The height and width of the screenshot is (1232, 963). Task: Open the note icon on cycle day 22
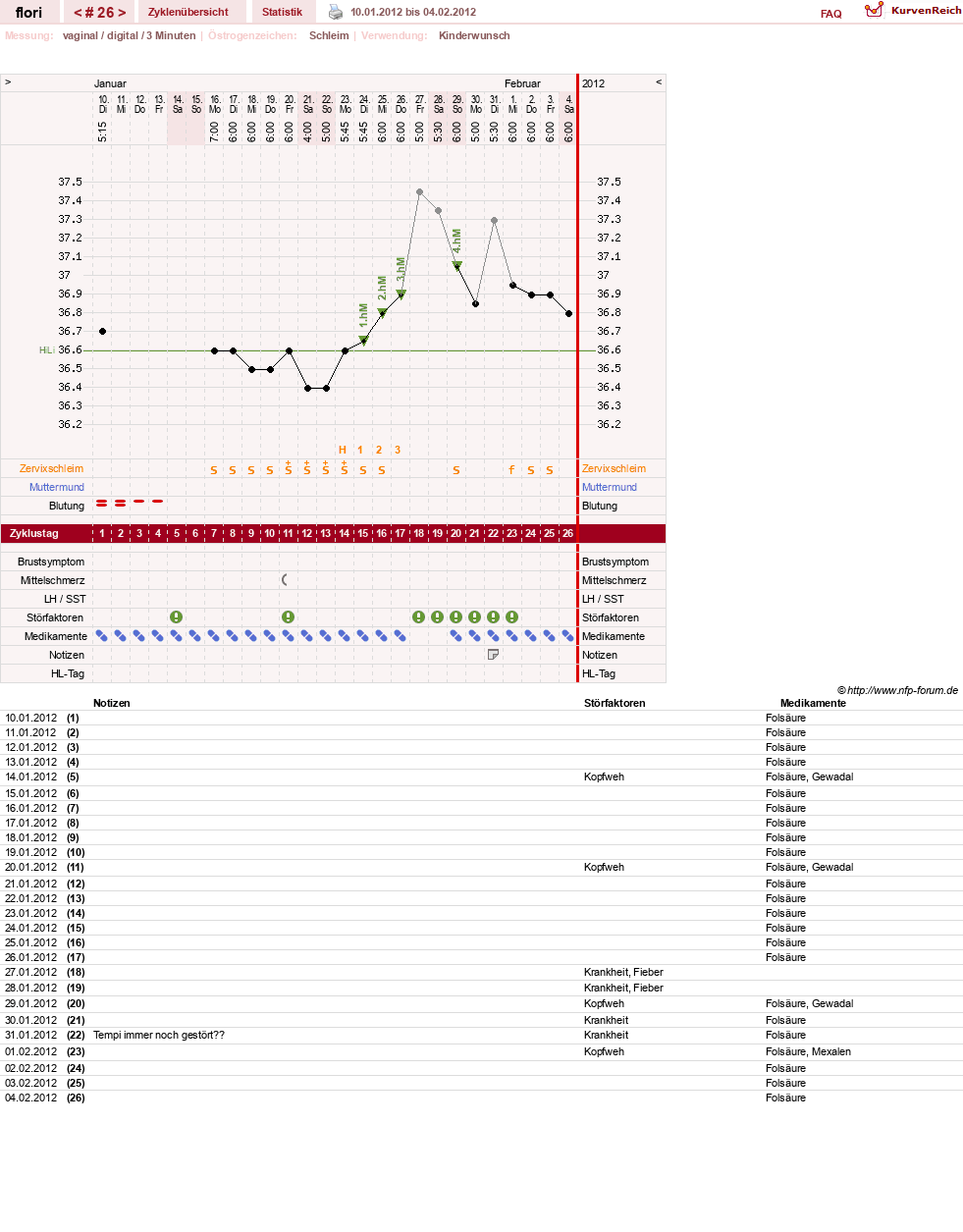494,655
